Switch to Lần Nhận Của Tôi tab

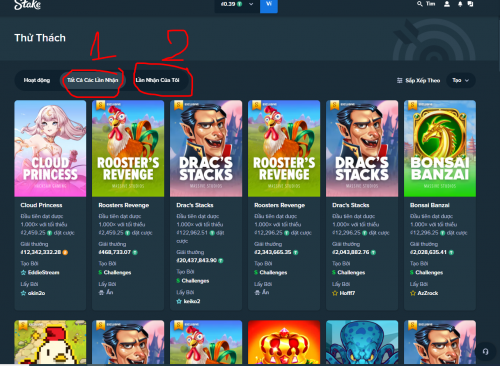coord(157,80)
